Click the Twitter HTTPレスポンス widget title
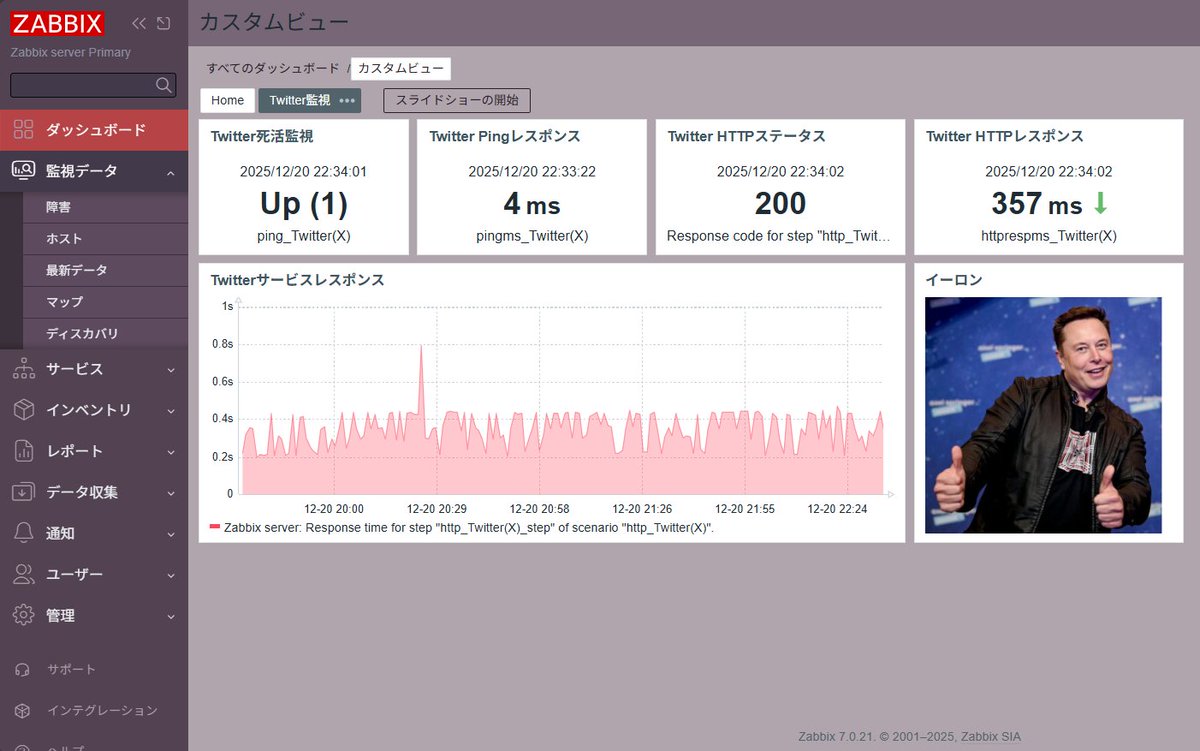The image size is (1200, 751). [1005, 136]
